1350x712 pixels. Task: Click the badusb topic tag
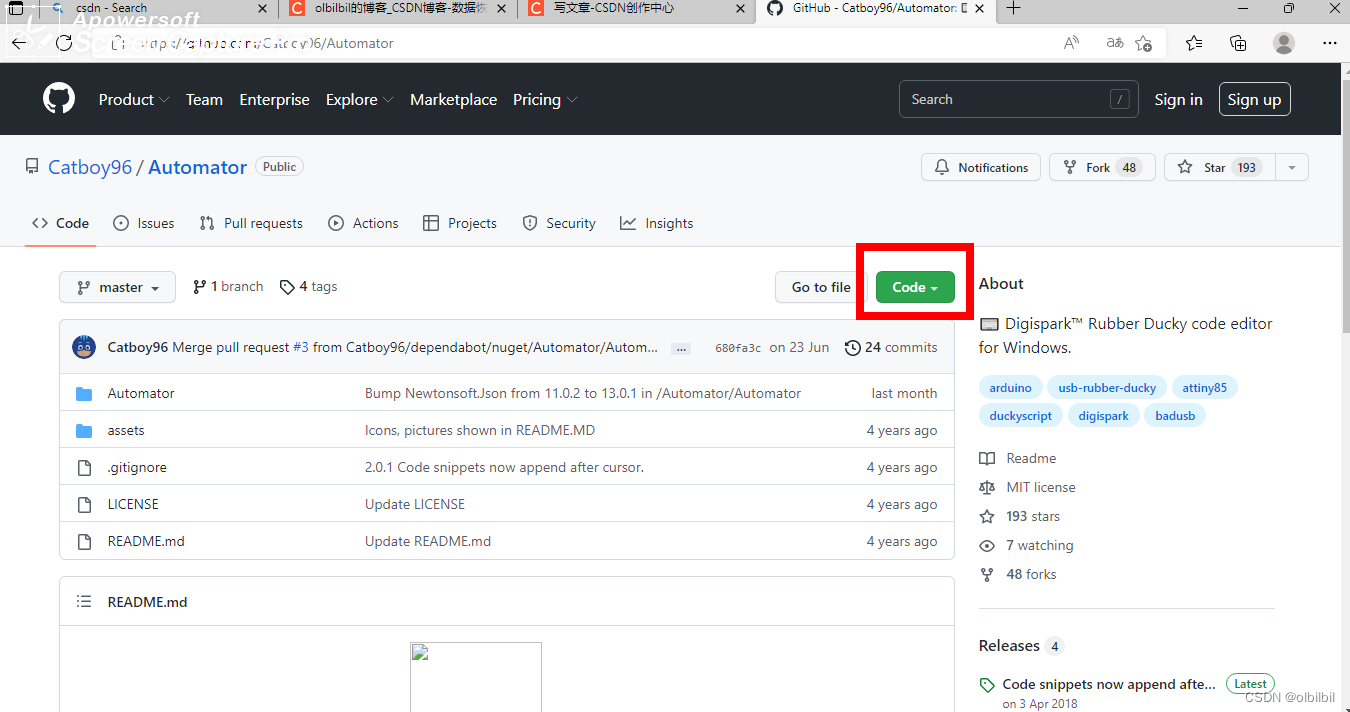pyautogui.click(x=1175, y=415)
